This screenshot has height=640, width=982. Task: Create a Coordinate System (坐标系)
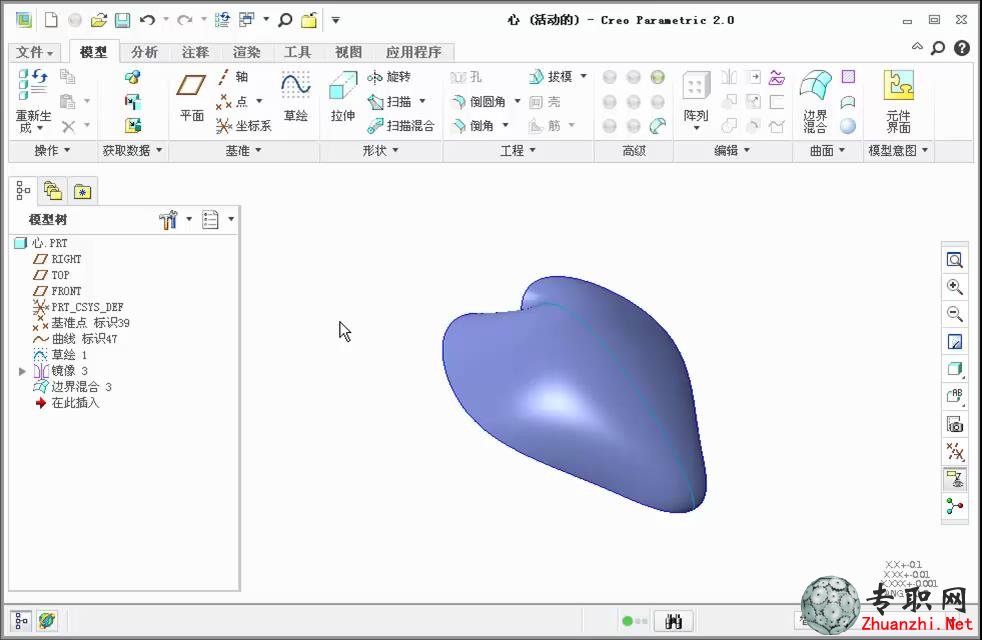[x=243, y=126]
